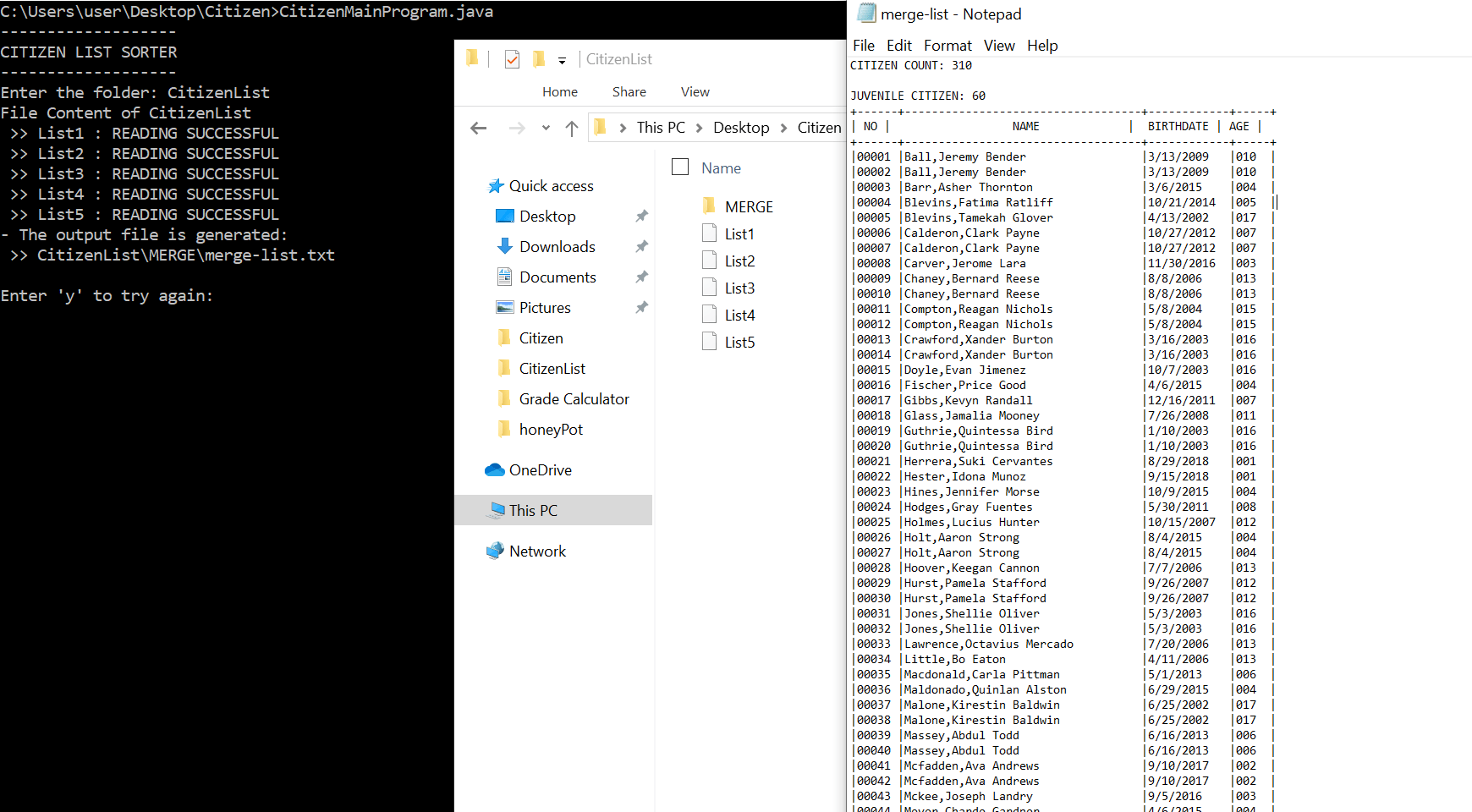Click the List1 file icon
This screenshot has height=812, width=1472.
(x=709, y=233)
